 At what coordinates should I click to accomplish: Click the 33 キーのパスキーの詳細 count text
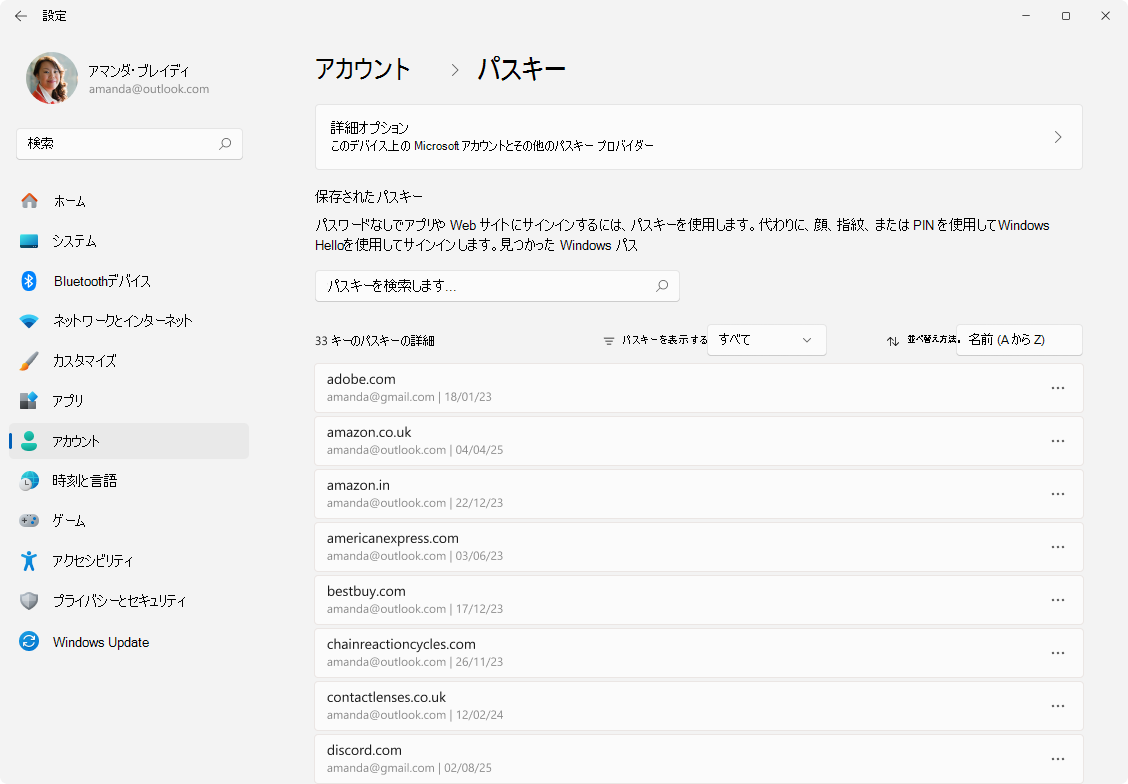click(375, 341)
